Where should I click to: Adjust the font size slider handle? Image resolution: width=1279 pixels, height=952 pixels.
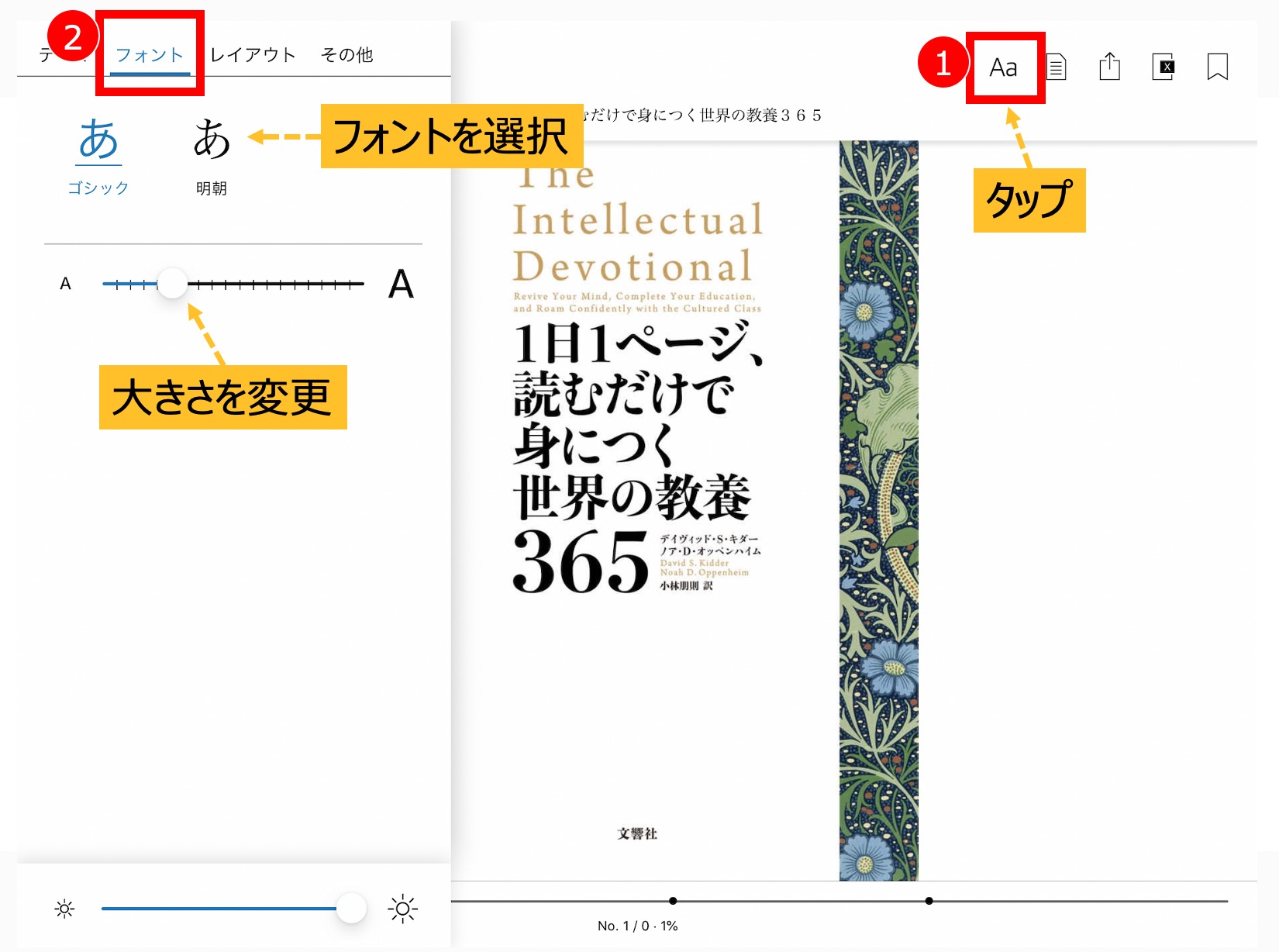[172, 284]
